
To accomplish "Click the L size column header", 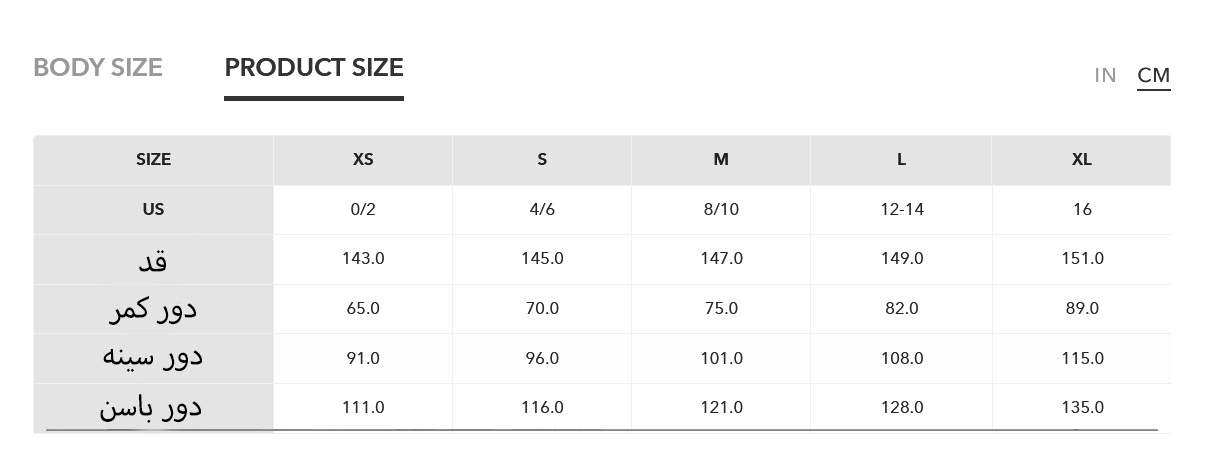I will [901, 160].
